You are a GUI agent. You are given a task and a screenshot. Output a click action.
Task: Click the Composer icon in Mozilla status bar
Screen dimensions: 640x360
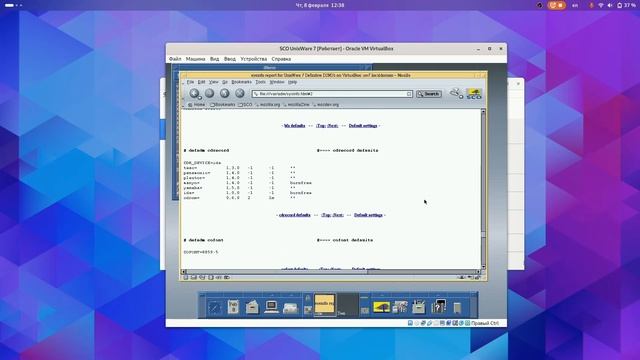202,278
